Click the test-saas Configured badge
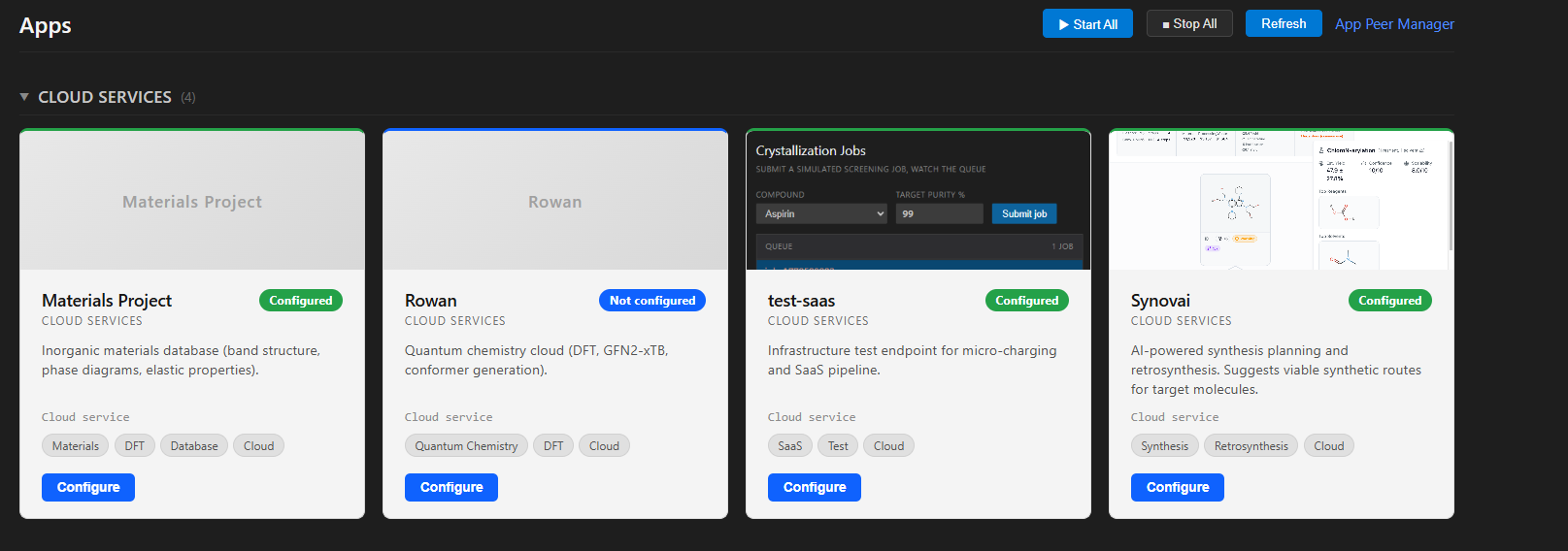The height and width of the screenshot is (551, 1568). coord(1027,301)
